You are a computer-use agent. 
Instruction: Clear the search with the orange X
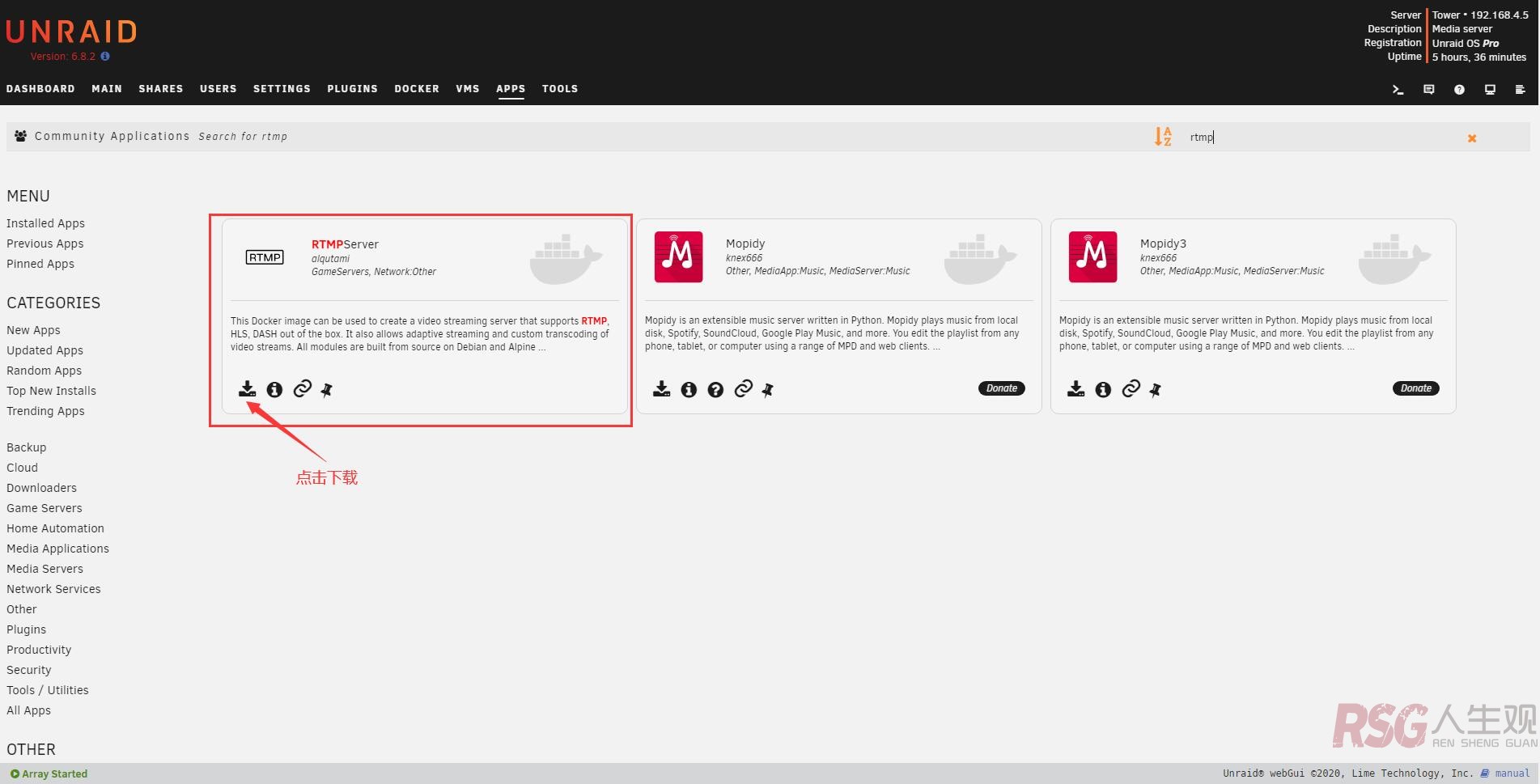click(1472, 138)
